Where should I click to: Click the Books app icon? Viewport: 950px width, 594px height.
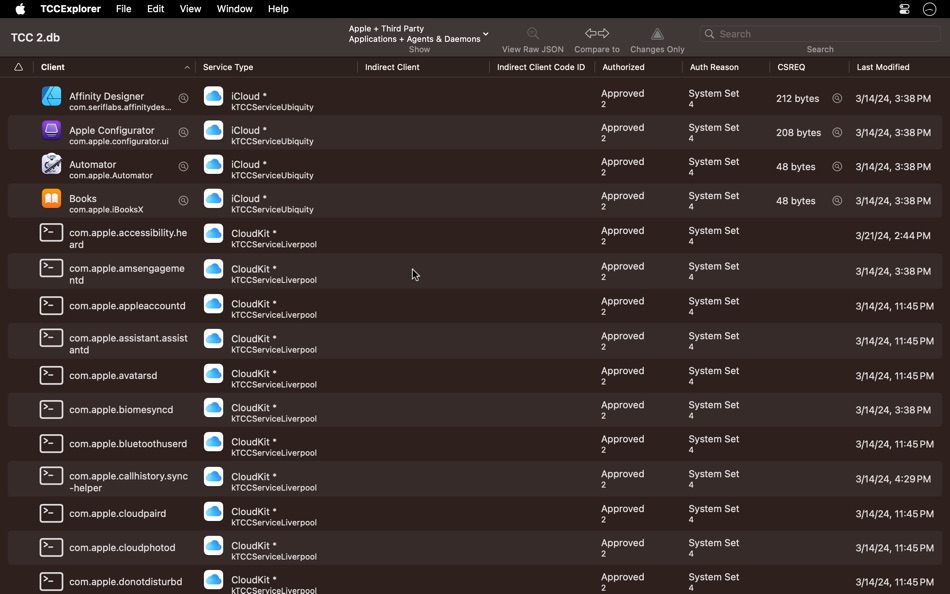click(x=51, y=198)
